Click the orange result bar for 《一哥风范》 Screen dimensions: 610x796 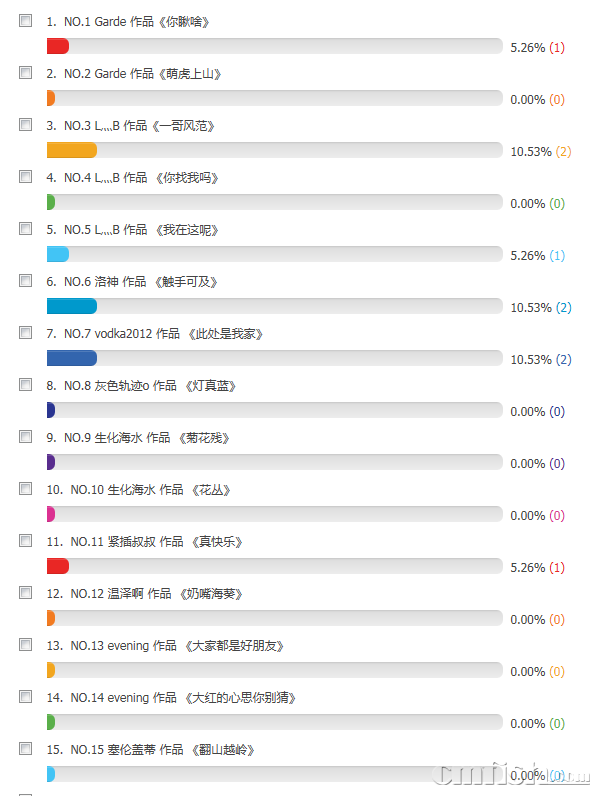(72, 150)
